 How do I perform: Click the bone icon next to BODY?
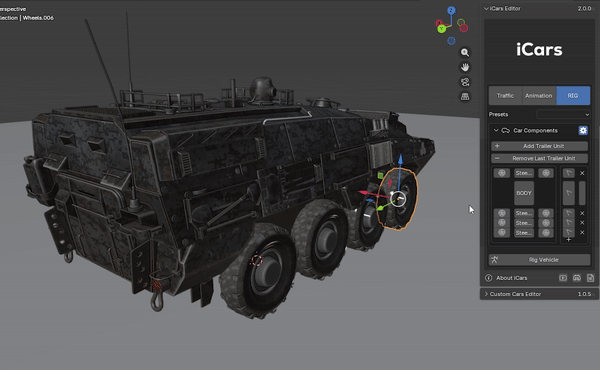click(x=569, y=193)
